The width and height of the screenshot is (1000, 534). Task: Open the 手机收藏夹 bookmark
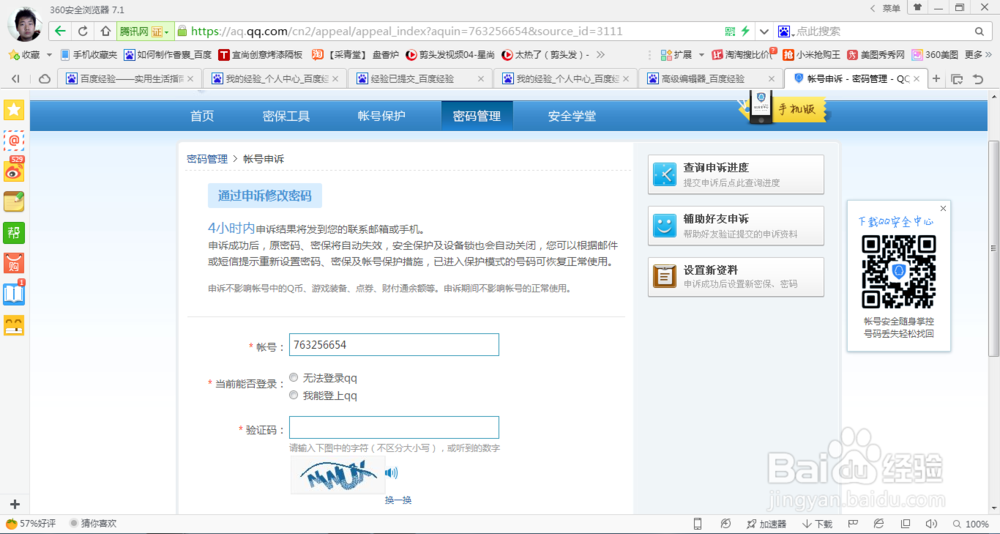point(89,55)
